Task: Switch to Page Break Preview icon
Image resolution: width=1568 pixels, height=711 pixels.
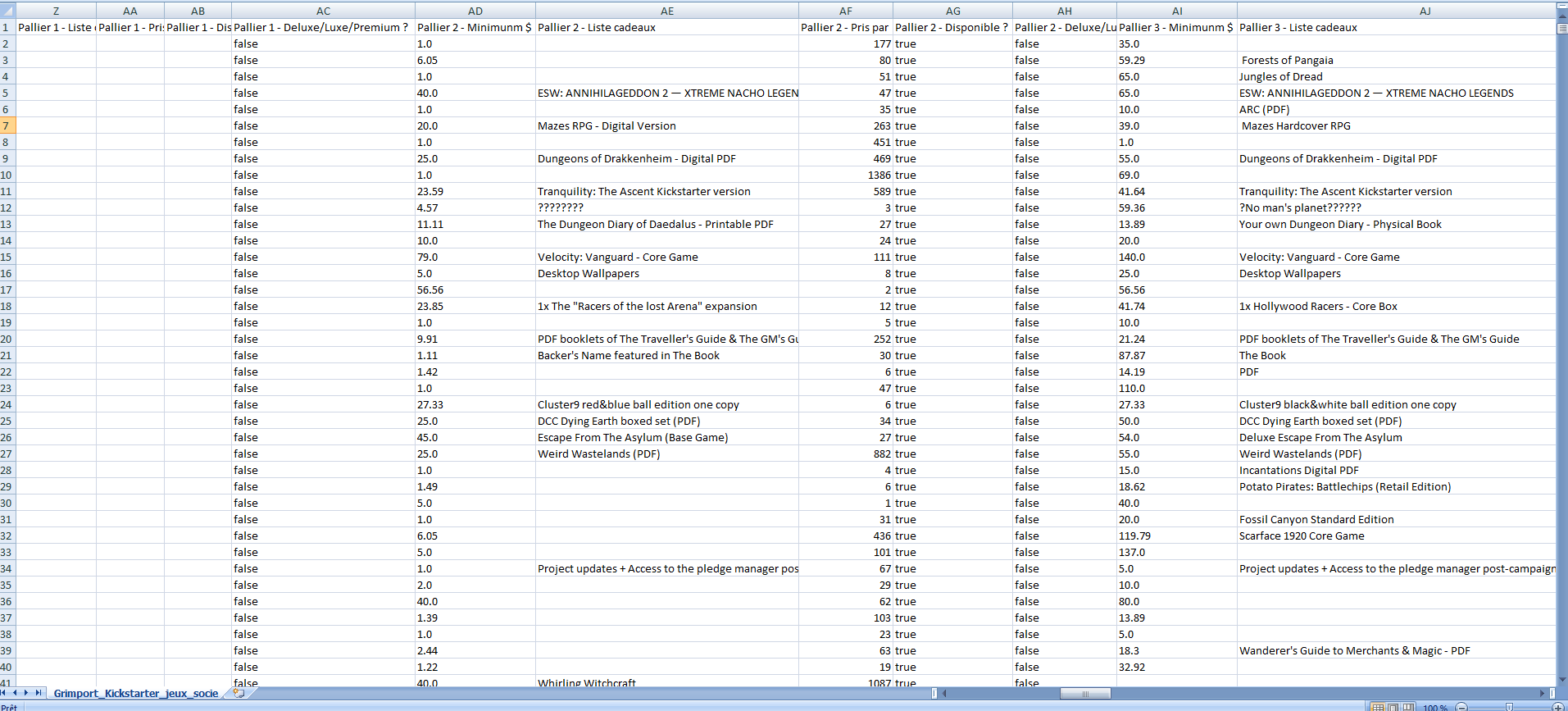Action: (1408, 707)
